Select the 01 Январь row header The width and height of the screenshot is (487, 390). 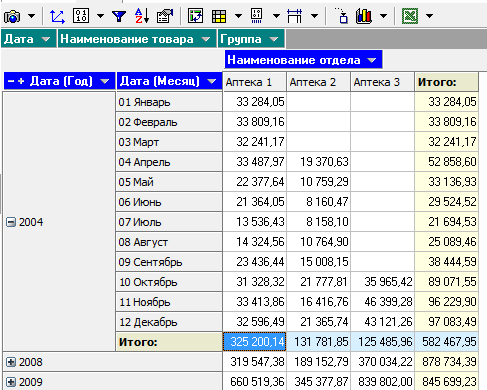pos(169,102)
